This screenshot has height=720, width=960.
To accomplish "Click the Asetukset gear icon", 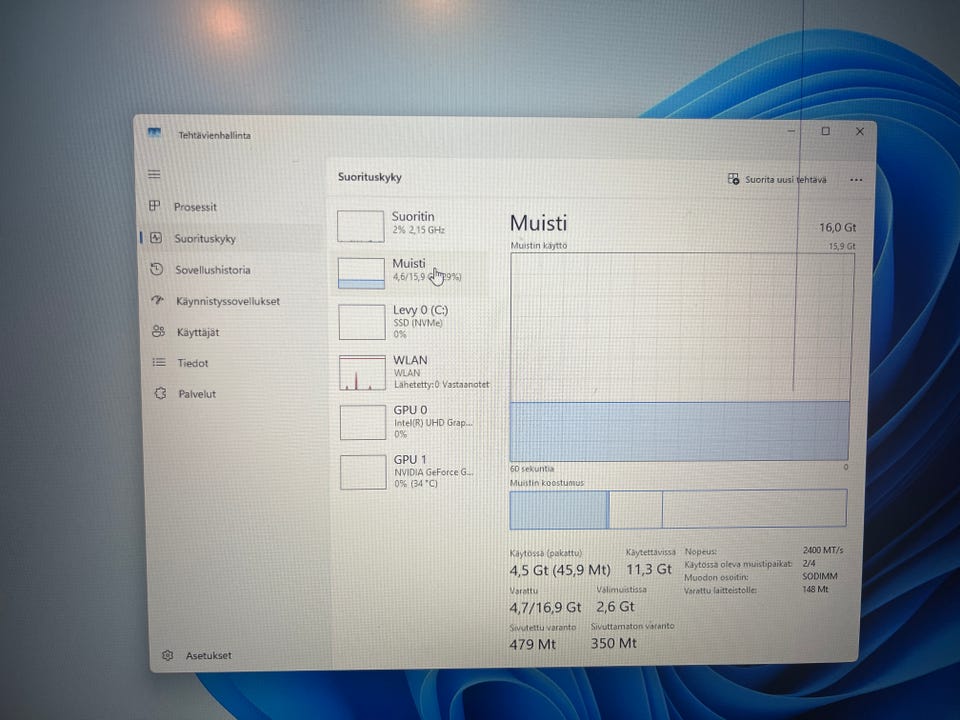I will coord(168,655).
